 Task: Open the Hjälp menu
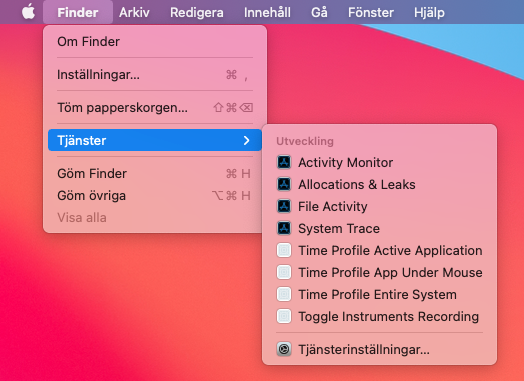click(429, 12)
